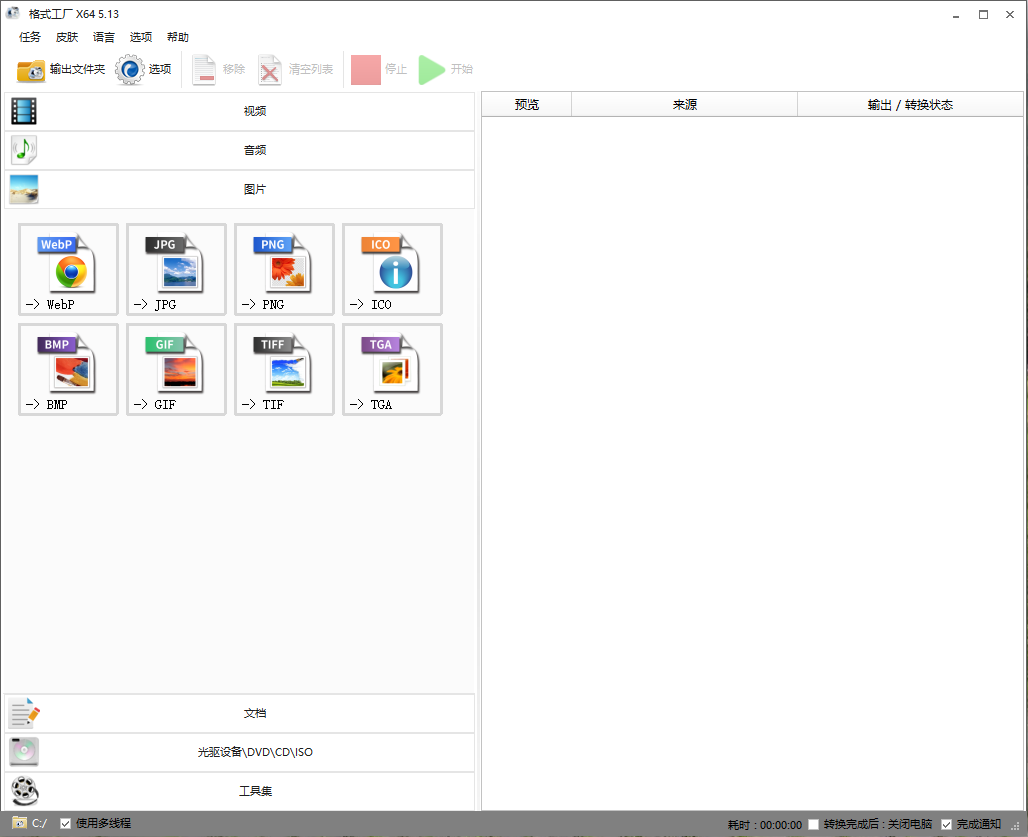This screenshot has height=837, width=1028.
Task: Open the ICO conversion tool
Action: (391, 269)
